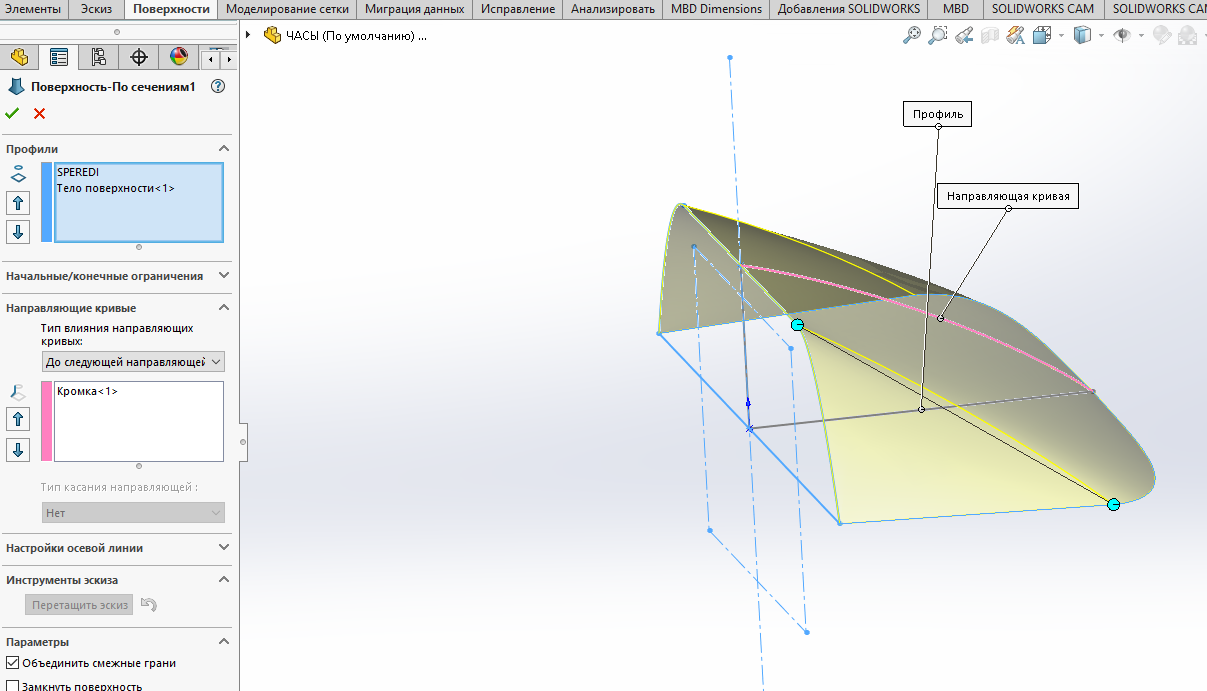Click the Previous View icon
Image resolution: width=1207 pixels, height=691 pixels.
coord(964,36)
